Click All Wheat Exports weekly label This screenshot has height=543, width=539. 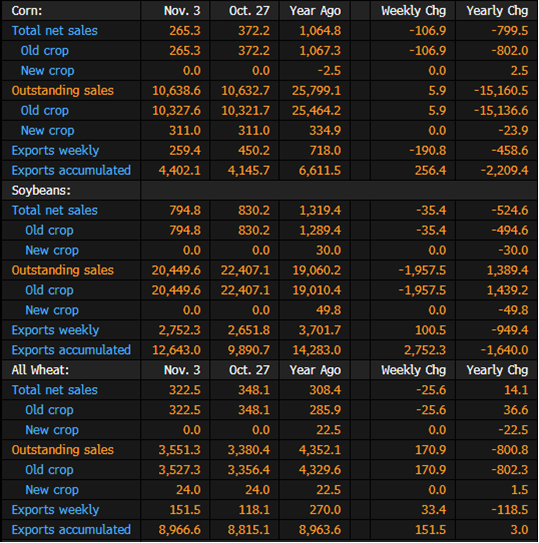[55, 510]
